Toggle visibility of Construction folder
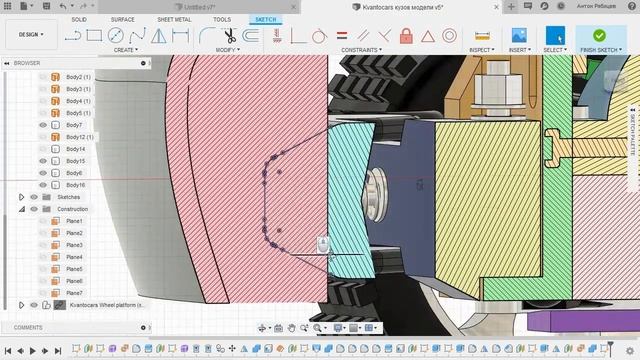The height and width of the screenshot is (360, 640). pos(34,209)
